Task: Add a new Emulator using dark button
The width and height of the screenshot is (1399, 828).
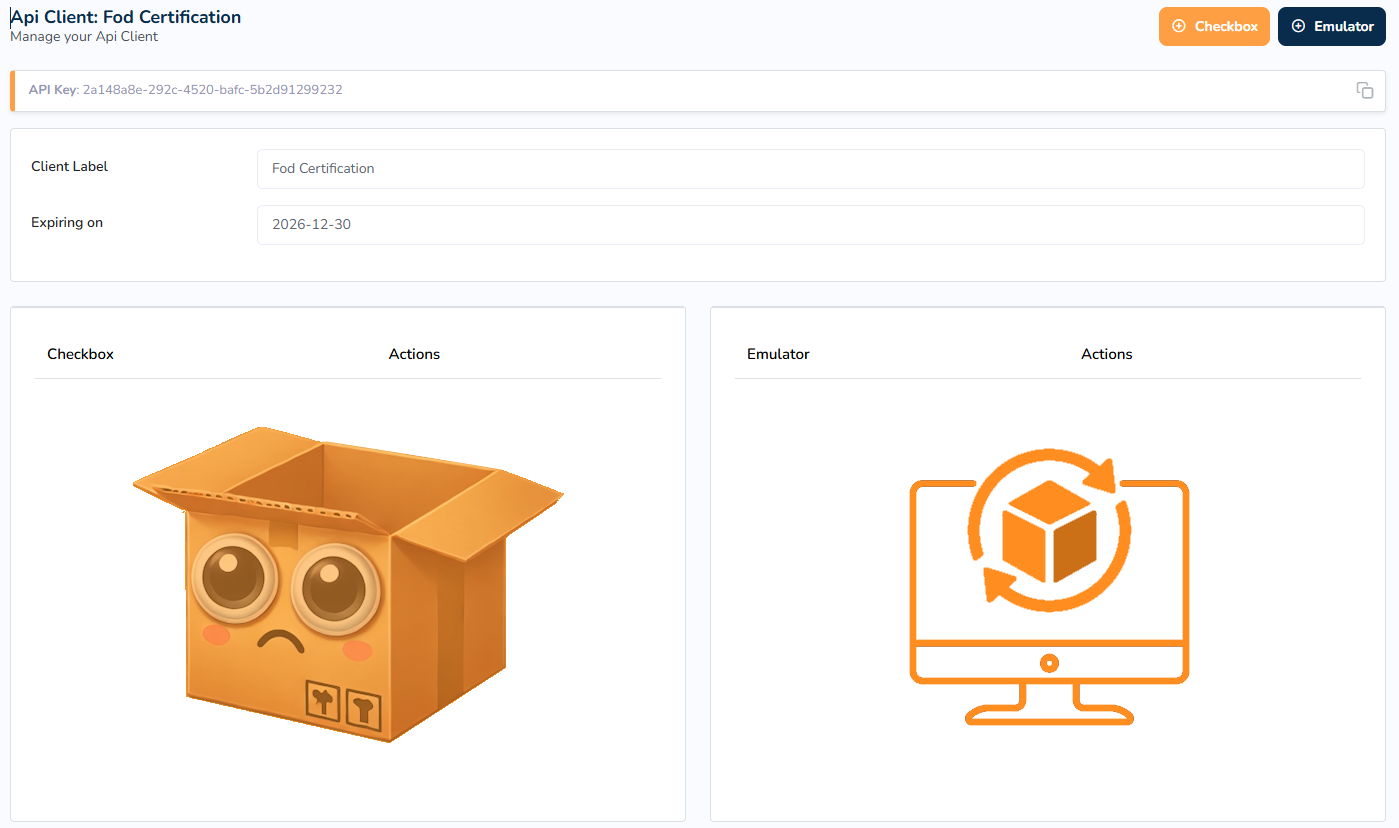Action: tap(1332, 26)
